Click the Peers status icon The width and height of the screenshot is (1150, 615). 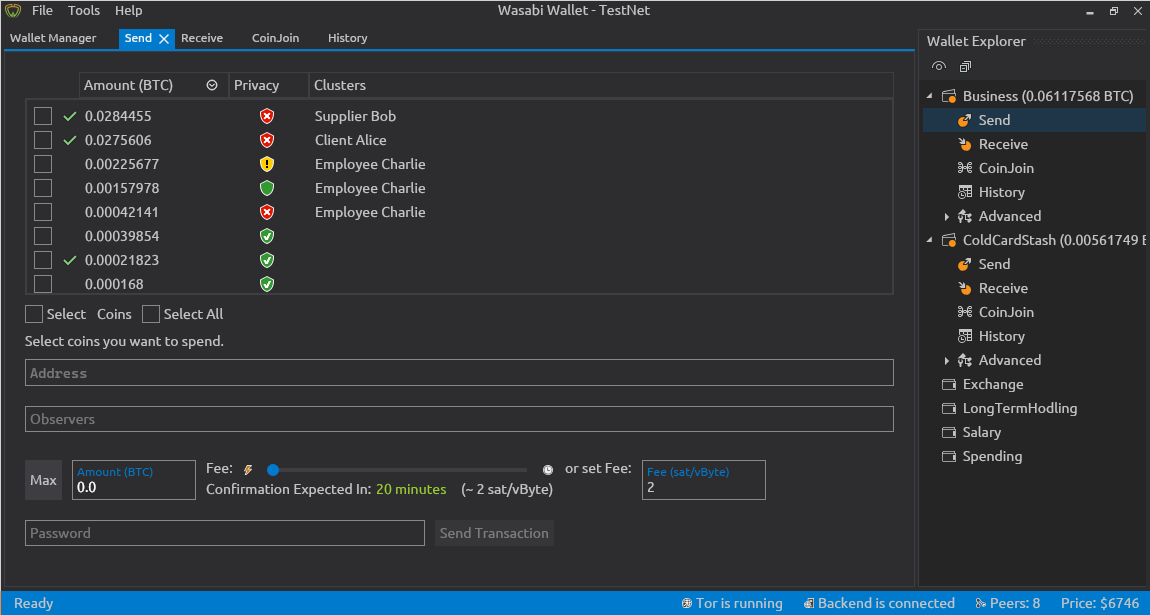[x=981, y=603]
